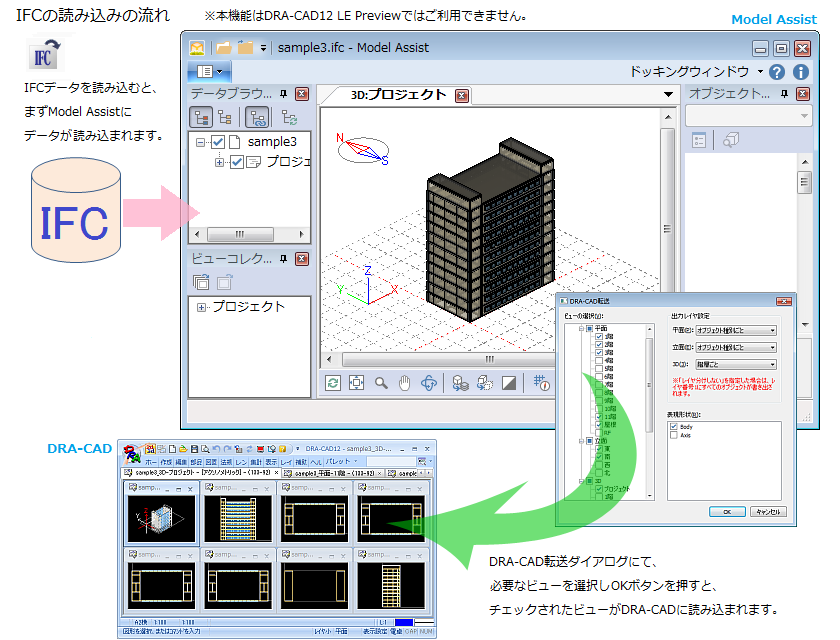The height and width of the screenshot is (640, 840).
Task: Open the 表示 ribbon tab in DRA-CAD
Action: 271,462
